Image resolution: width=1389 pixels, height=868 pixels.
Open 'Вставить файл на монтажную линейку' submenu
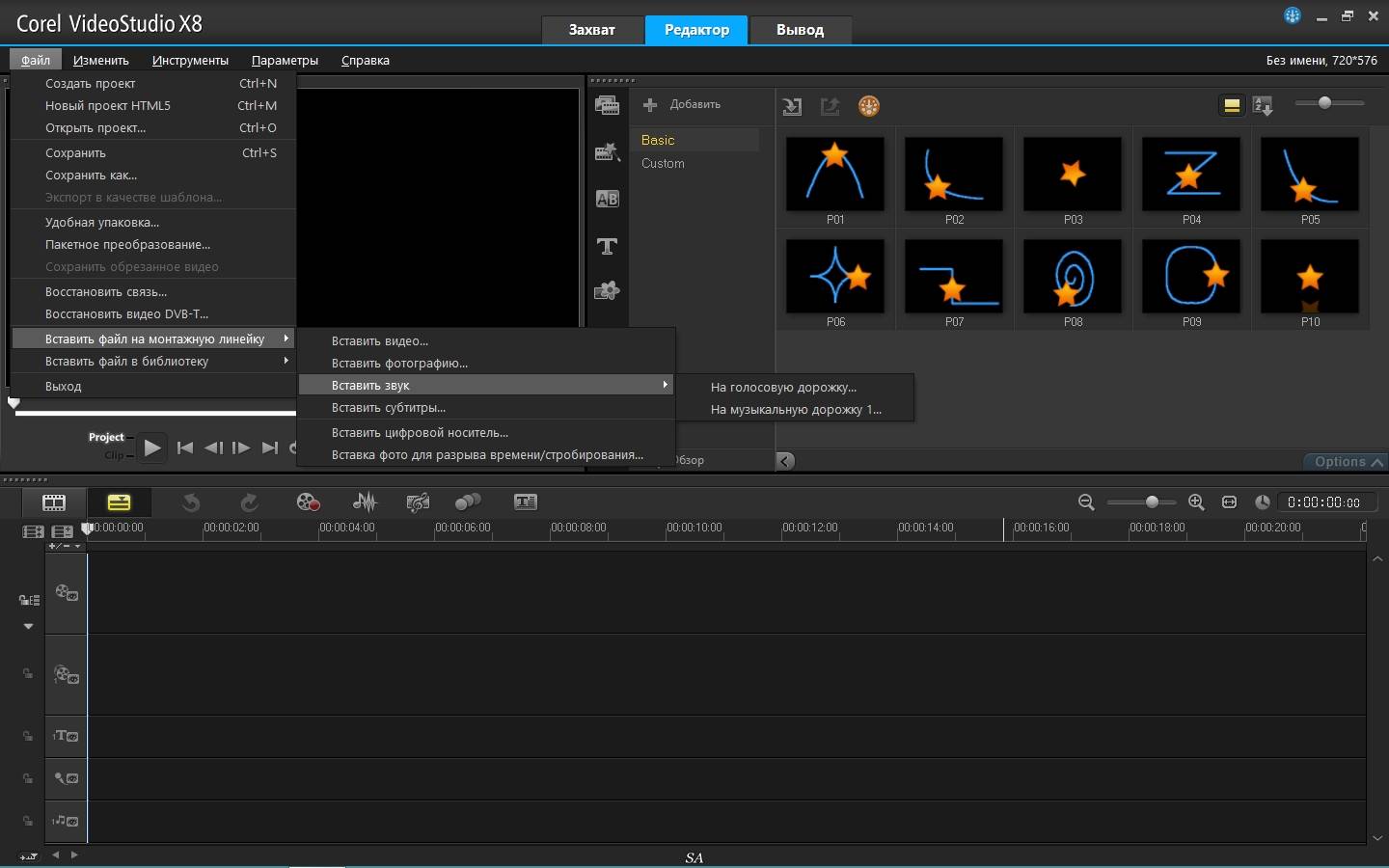tap(154, 339)
